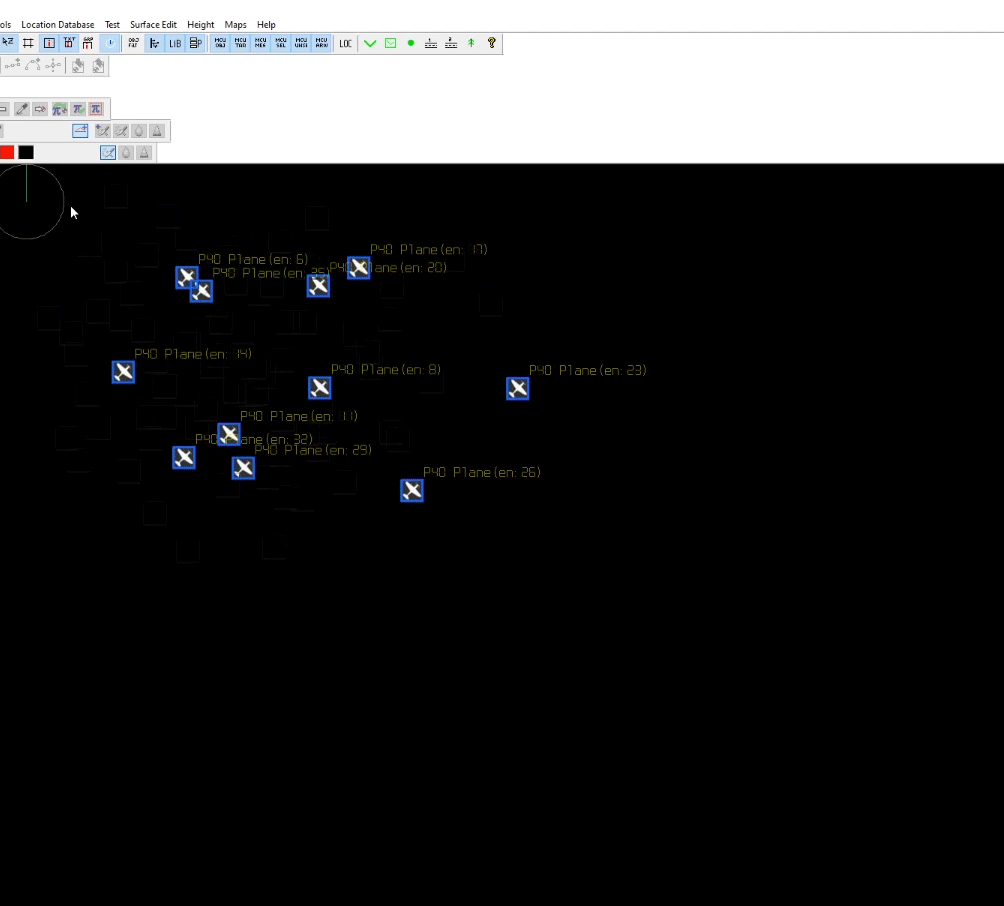Select the P40 Plane (en: 26) unit
Image resolution: width=1004 pixels, height=906 pixels.
[x=412, y=490]
